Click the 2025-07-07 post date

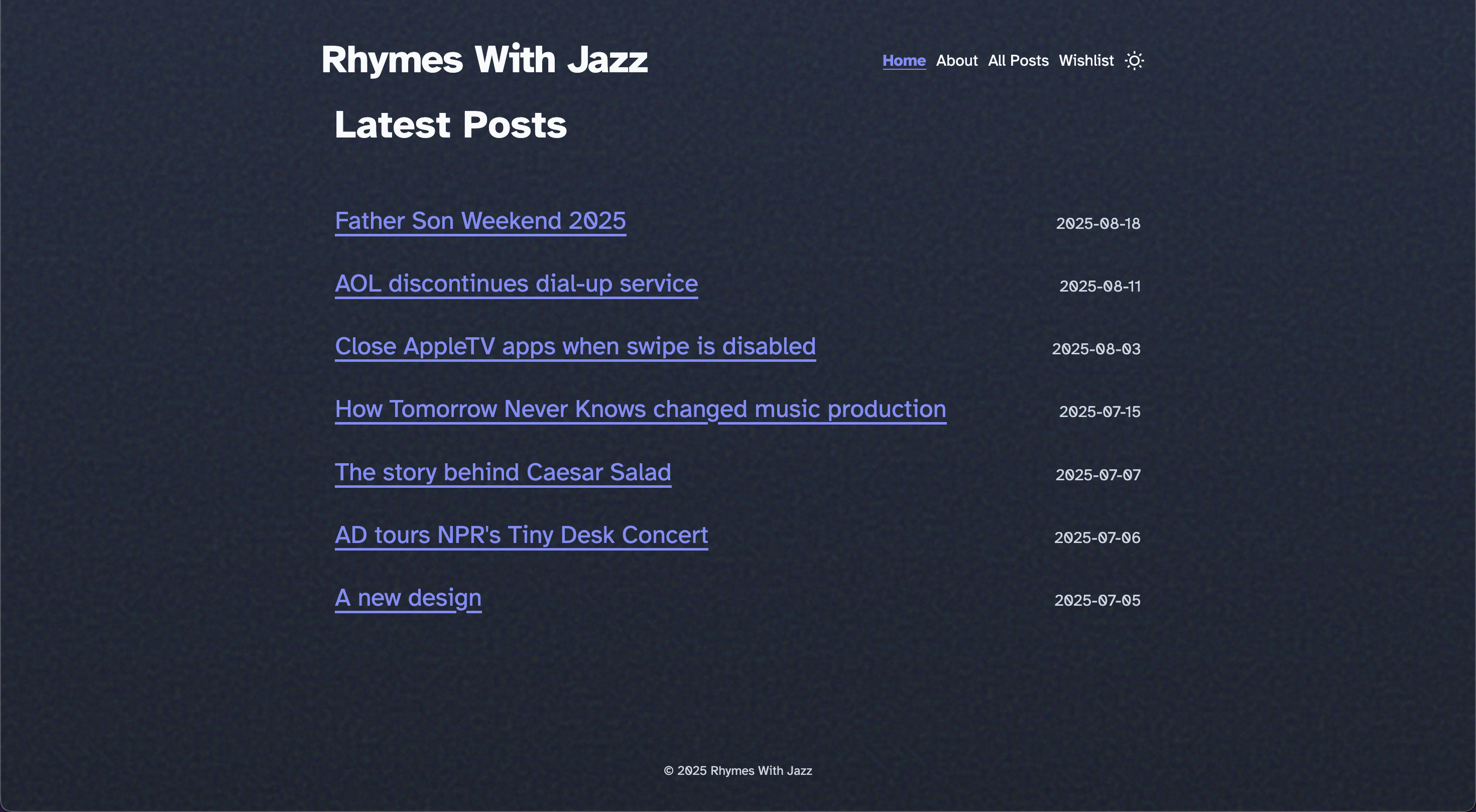(1098, 475)
